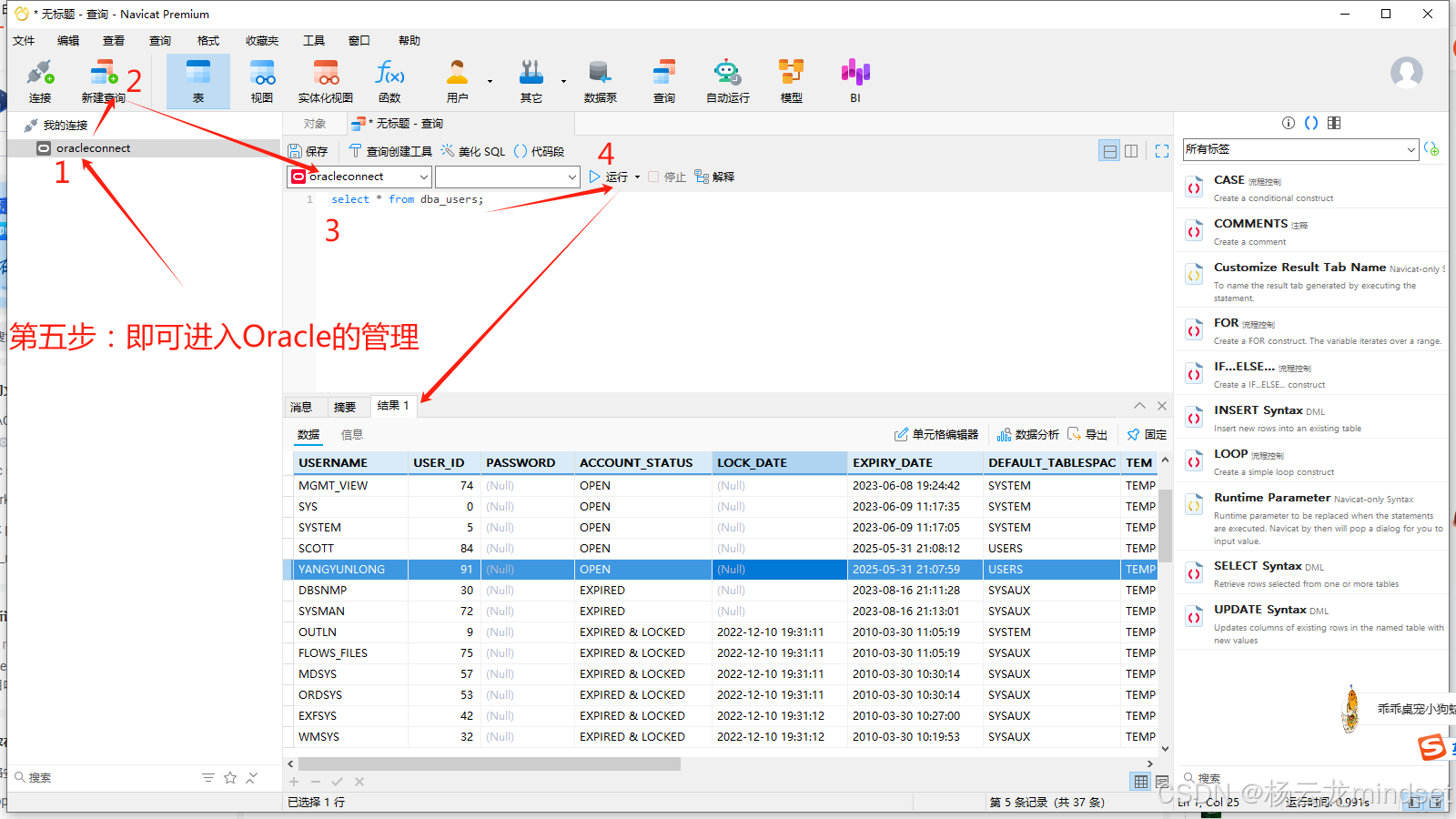Viewport: 1456px width, 819px height.
Task: Switch to the 信息 (Info) sub-tab
Action: coord(352,435)
